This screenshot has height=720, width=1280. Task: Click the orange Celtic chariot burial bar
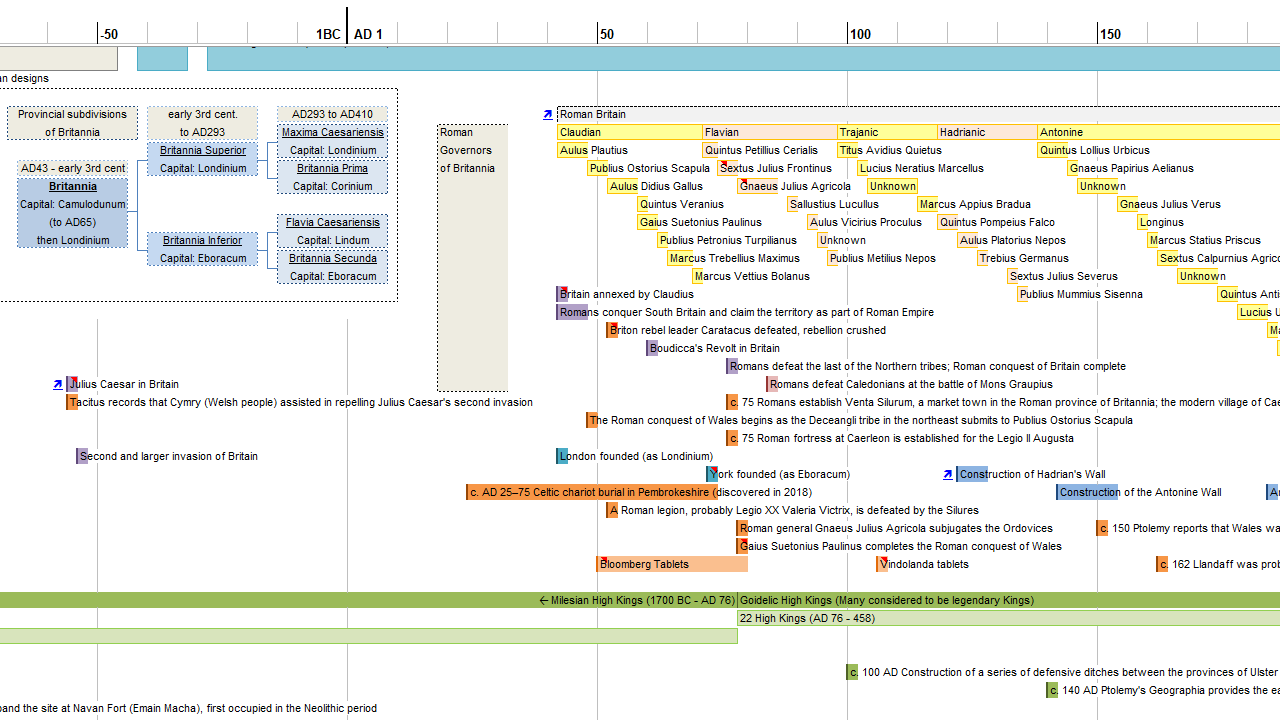pyautogui.click(x=590, y=492)
